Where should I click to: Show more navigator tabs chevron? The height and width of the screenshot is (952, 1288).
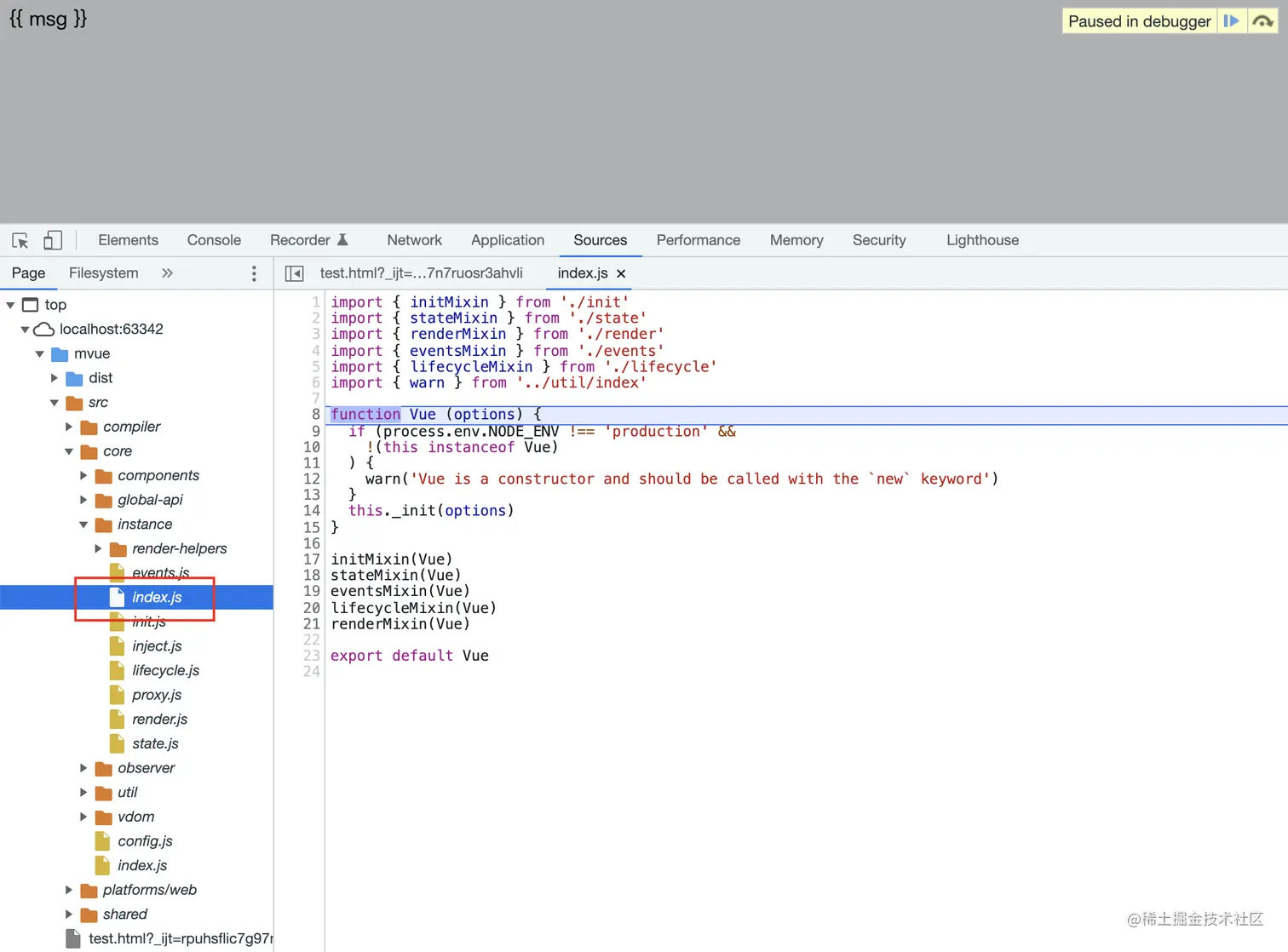[167, 273]
